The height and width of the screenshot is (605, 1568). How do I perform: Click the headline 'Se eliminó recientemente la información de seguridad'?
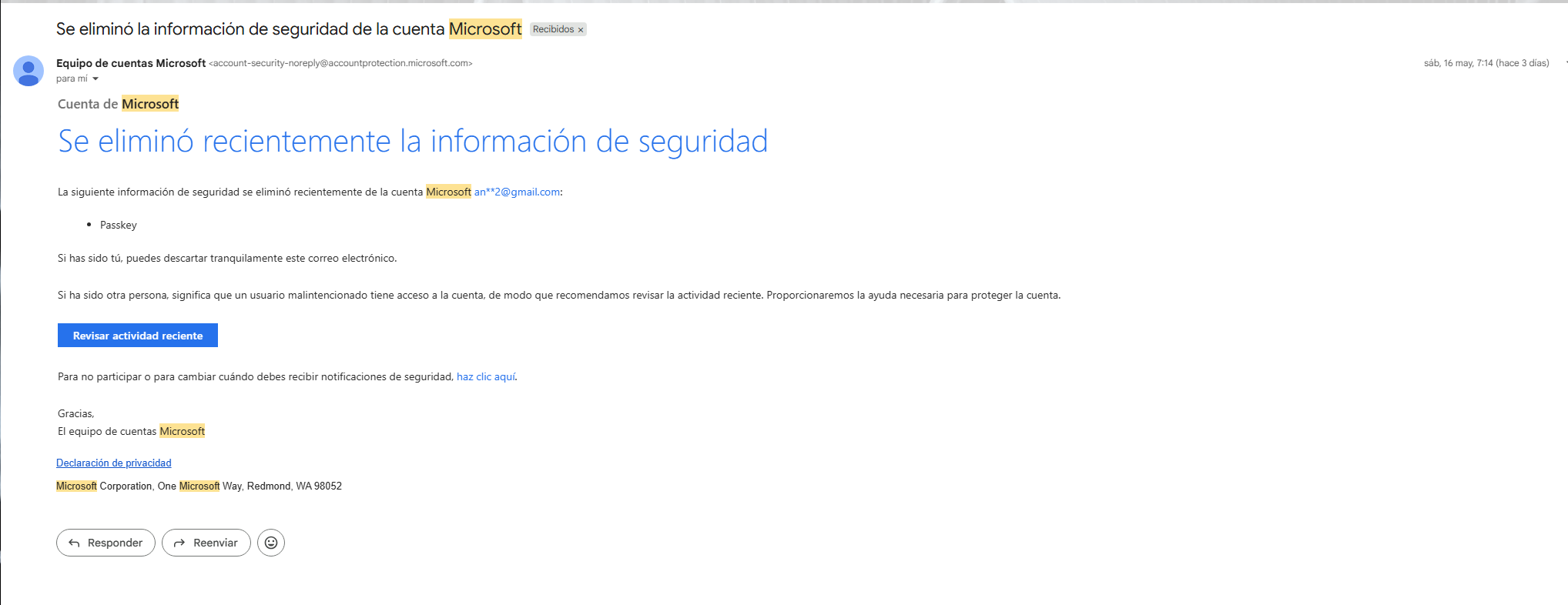(413, 141)
